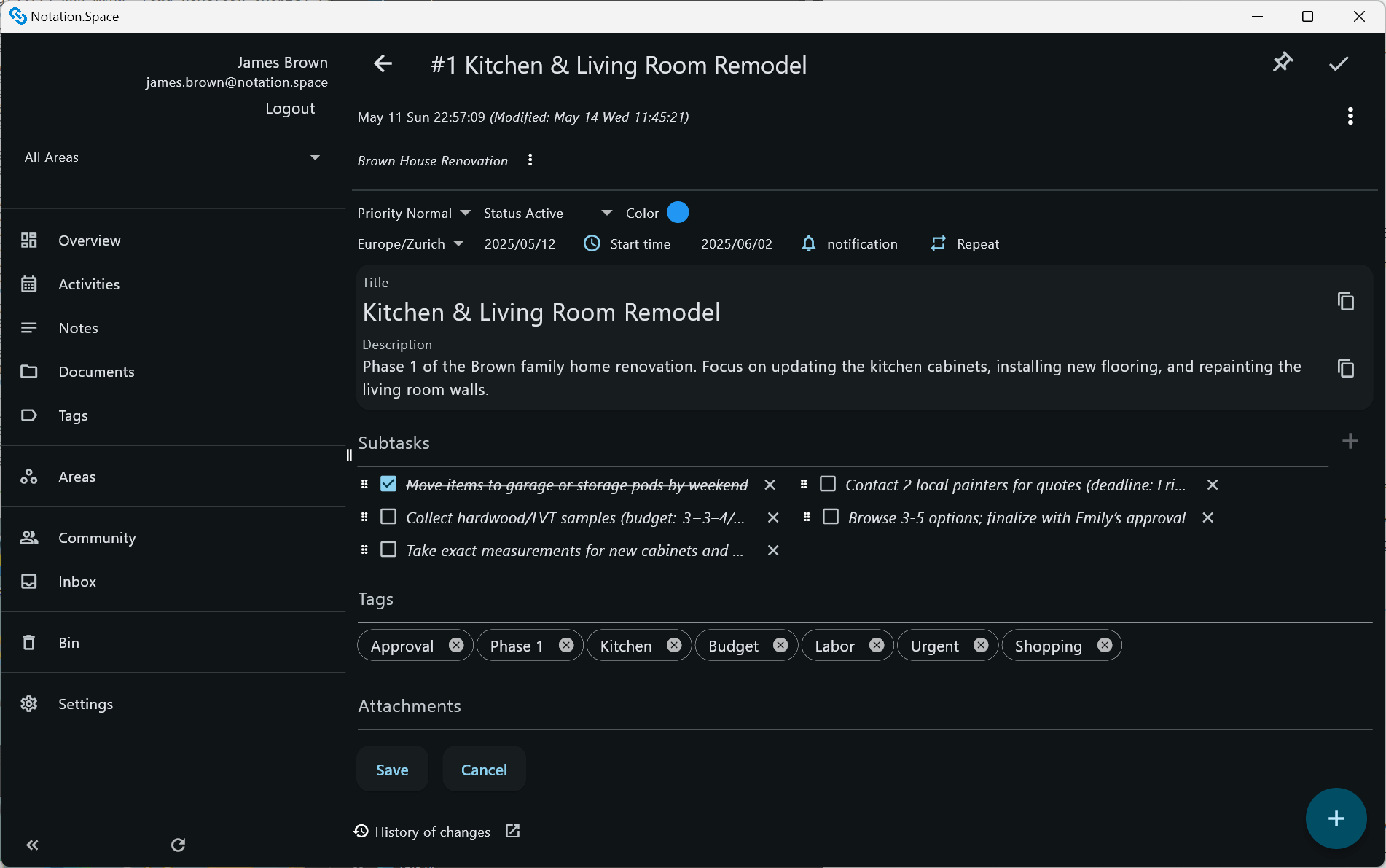Save the task changes
The width and height of the screenshot is (1386, 868).
point(392,769)
